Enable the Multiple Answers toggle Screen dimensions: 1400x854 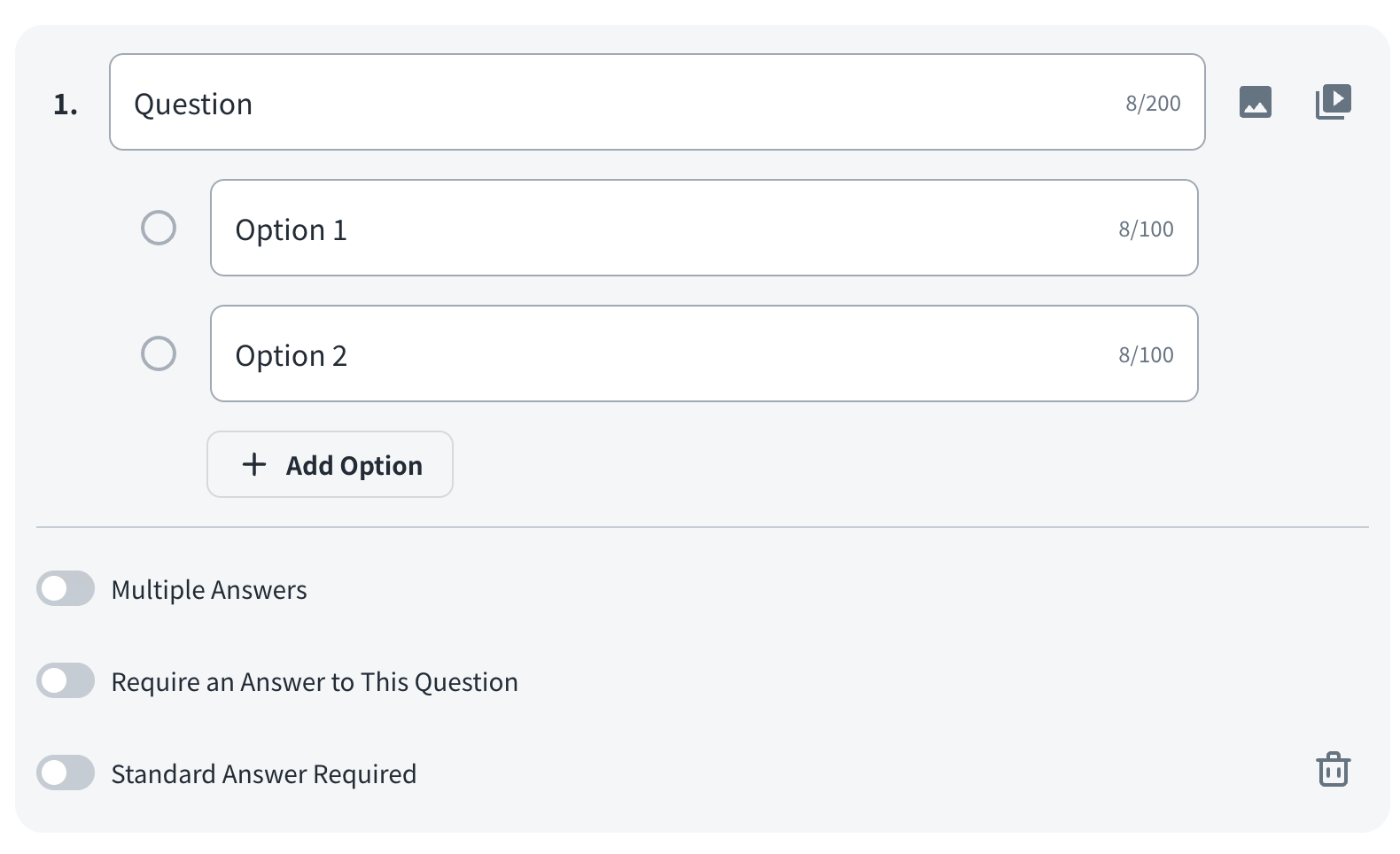pyautogui.click(x=66, y=588)
